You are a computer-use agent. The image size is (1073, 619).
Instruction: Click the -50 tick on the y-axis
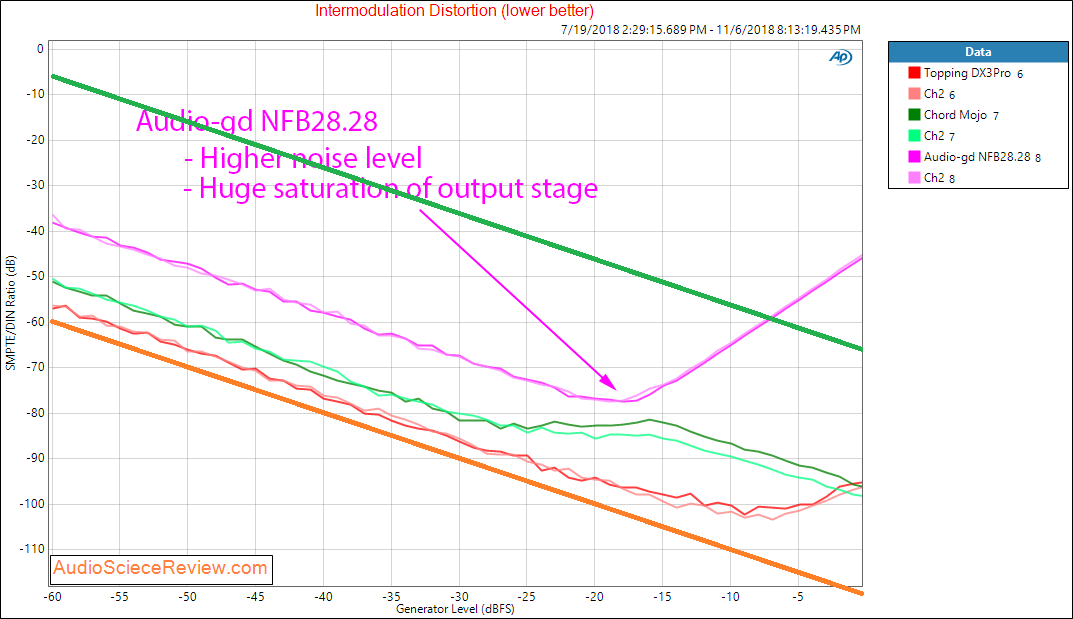(x=34, y=276)
